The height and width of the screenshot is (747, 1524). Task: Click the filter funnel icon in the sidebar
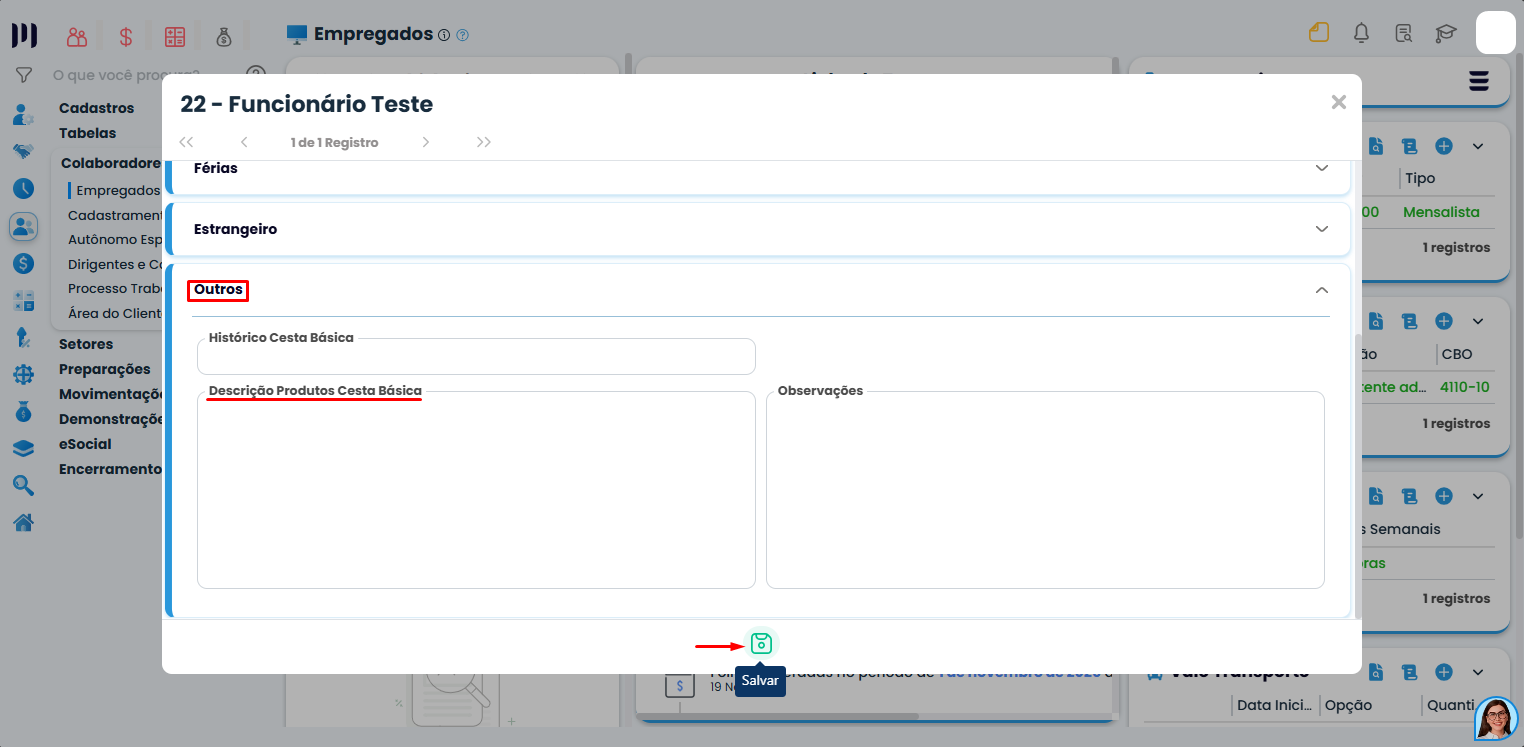point(24,76)
